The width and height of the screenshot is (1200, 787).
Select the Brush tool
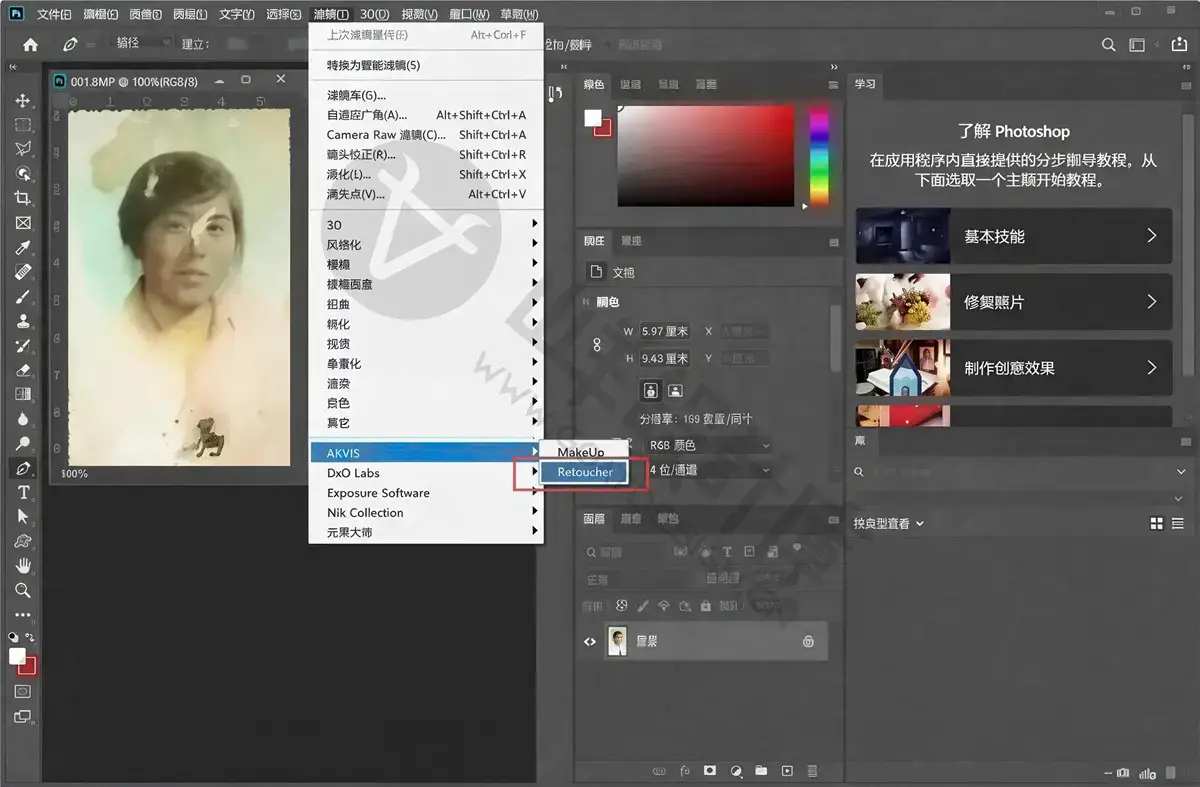23,296
